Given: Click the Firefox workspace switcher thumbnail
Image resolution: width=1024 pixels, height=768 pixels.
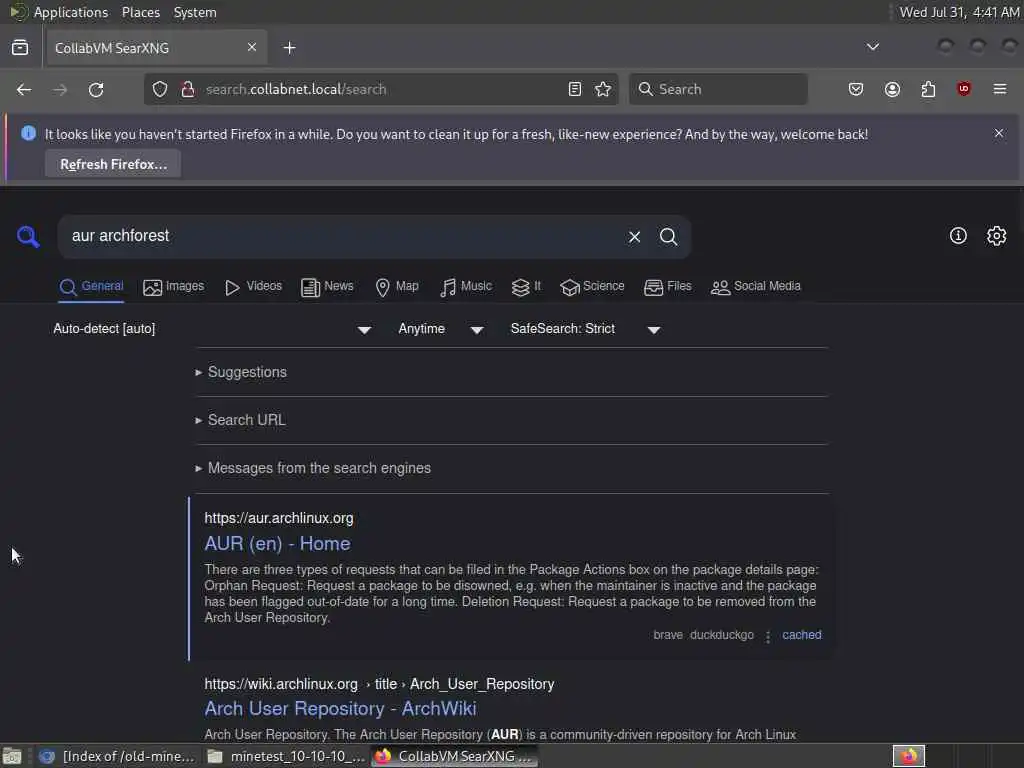Looking at the screenshot, I should pyautogui.click(x=908, y=756).
